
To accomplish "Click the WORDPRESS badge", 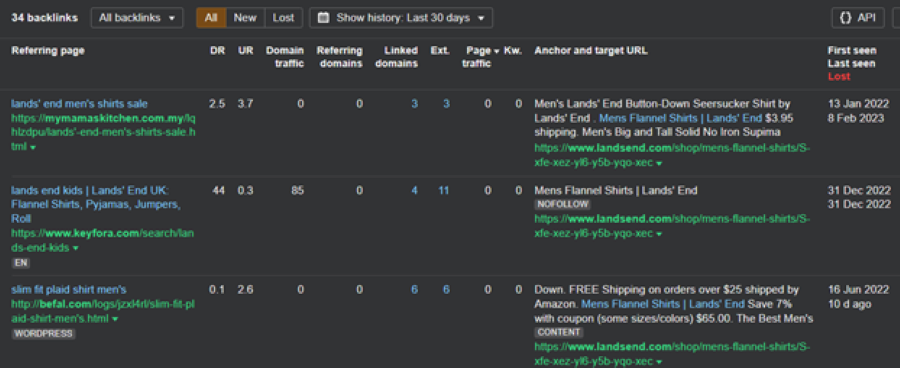I will [x=44, y=334].
